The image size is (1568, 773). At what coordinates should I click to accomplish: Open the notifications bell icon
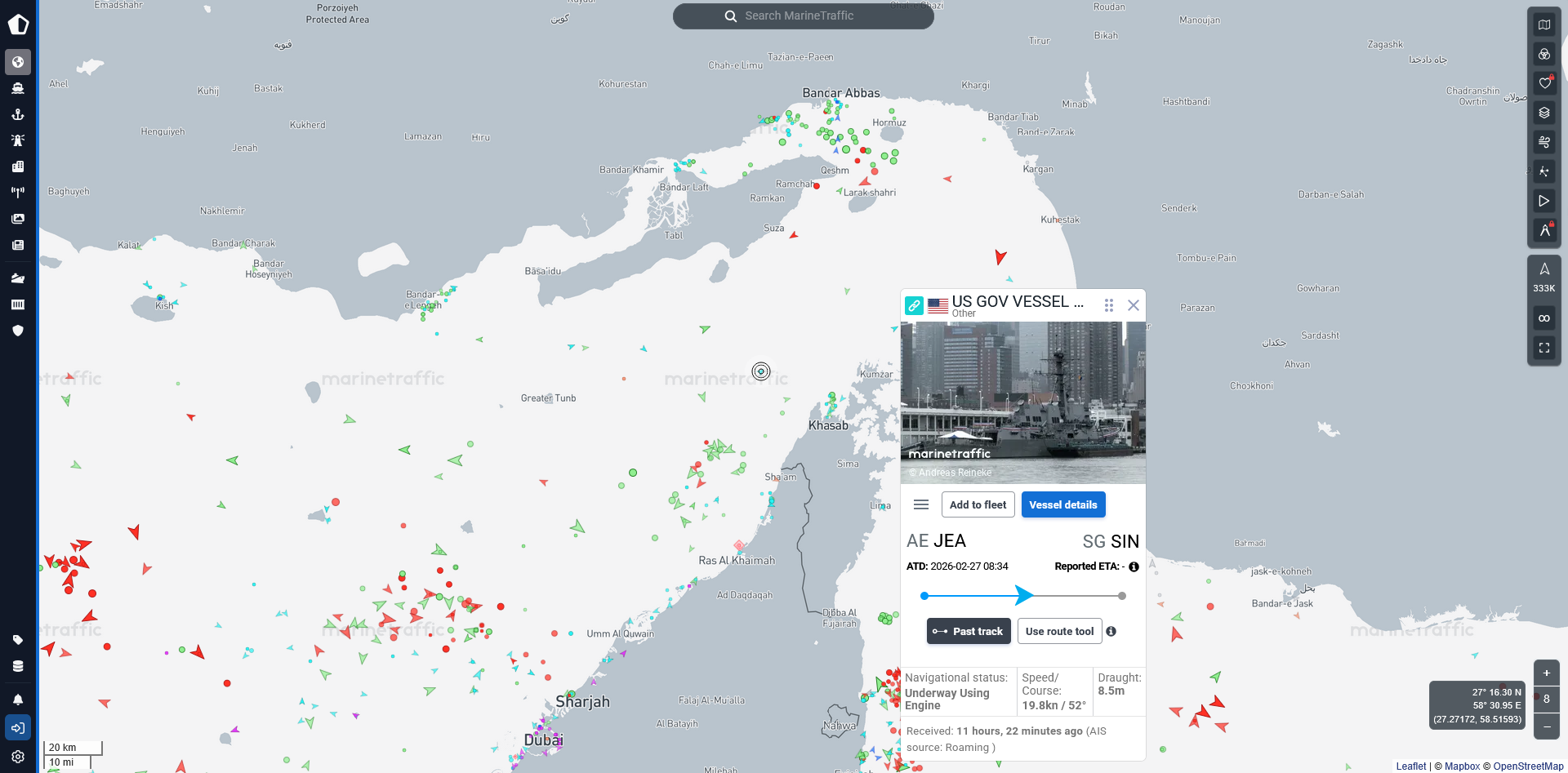pos(18,700)
